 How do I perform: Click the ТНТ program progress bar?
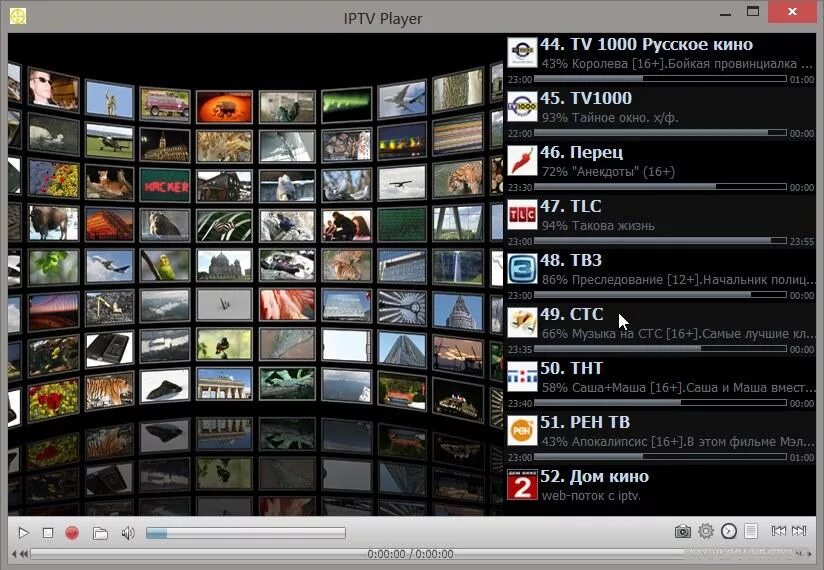[x=660, y=403]
